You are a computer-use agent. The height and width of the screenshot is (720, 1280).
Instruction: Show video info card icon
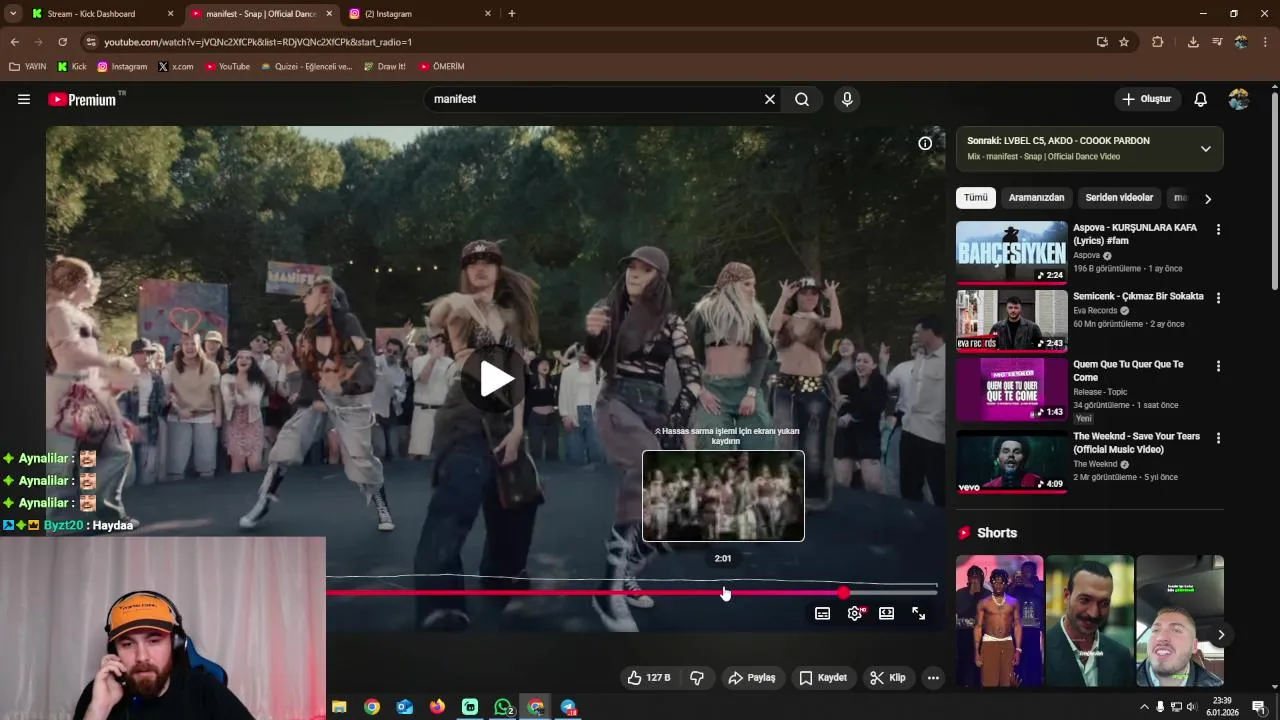coord(925,143)
